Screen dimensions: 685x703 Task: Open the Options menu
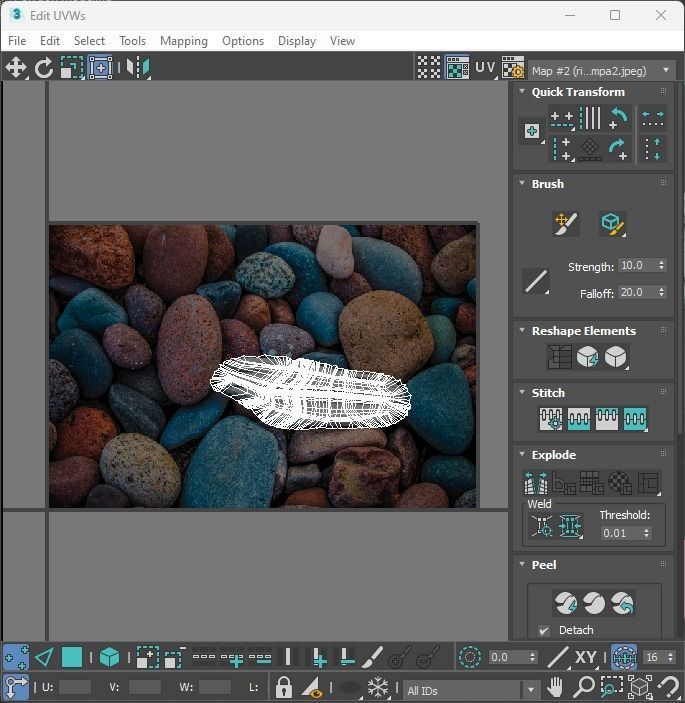click(243, 41)
